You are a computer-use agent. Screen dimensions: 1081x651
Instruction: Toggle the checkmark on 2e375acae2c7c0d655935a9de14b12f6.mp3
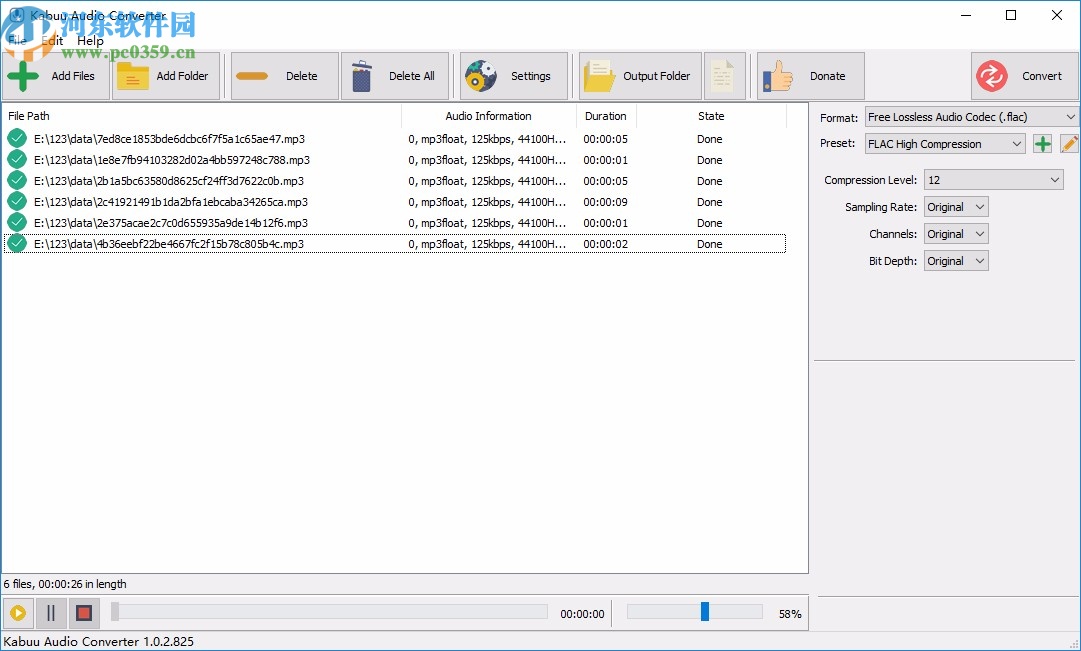point(16,222)
